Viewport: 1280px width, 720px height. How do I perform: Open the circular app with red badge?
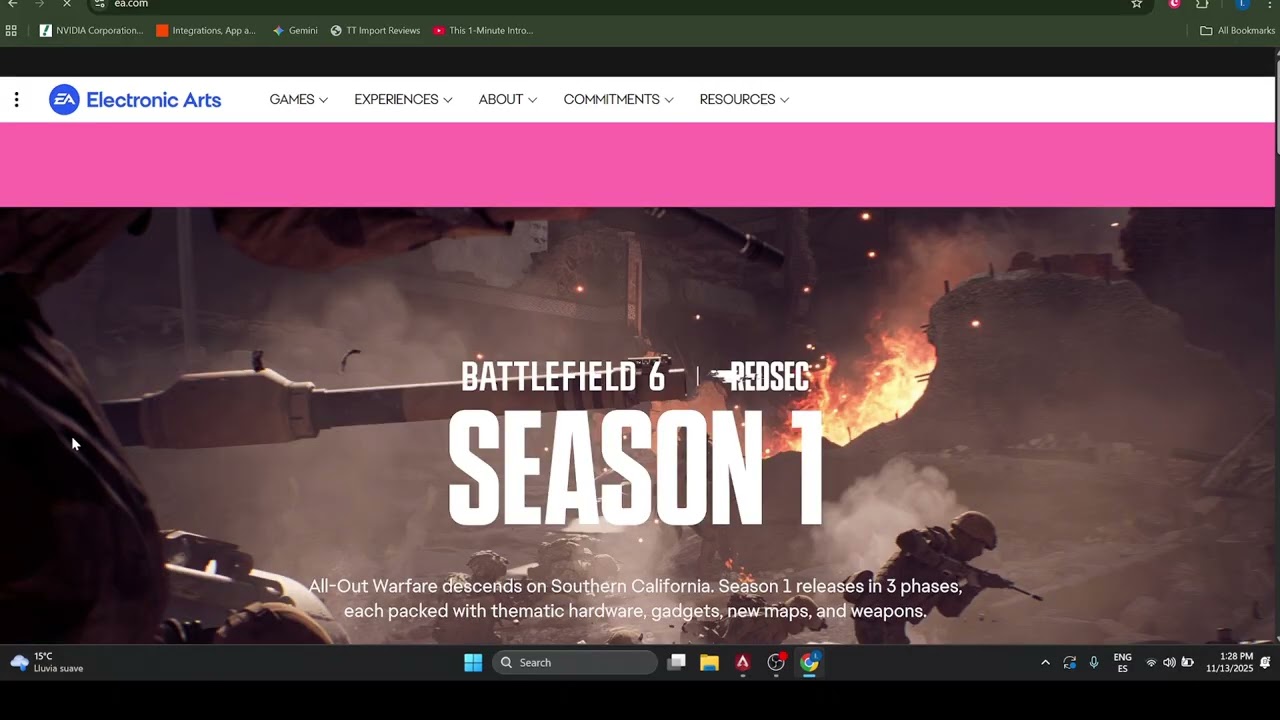coord(776,662)
